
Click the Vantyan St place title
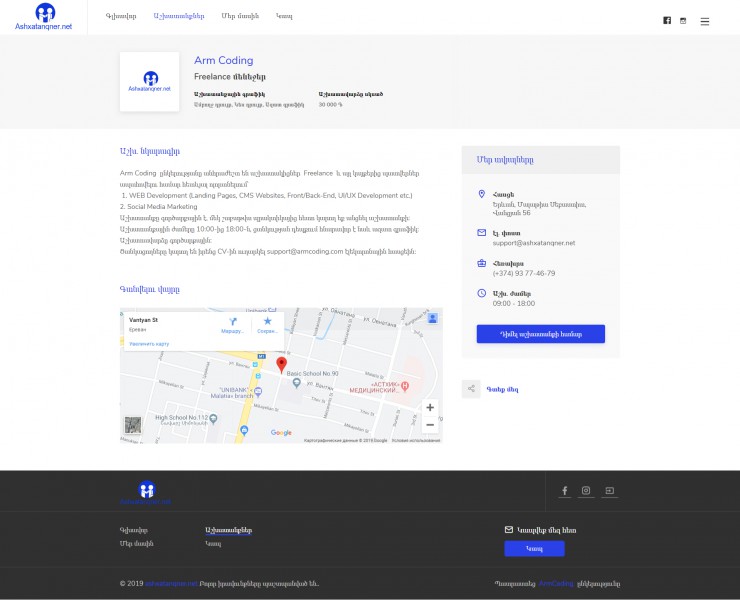(143, 320)
